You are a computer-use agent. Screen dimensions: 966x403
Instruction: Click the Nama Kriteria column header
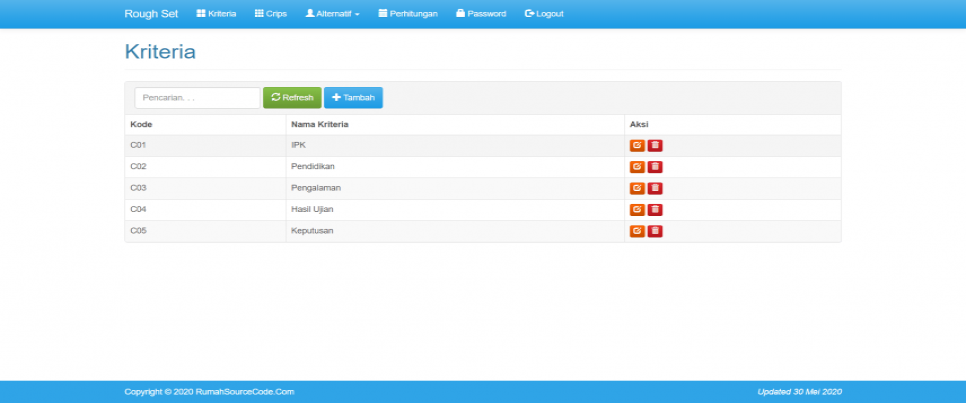(320, 124)
